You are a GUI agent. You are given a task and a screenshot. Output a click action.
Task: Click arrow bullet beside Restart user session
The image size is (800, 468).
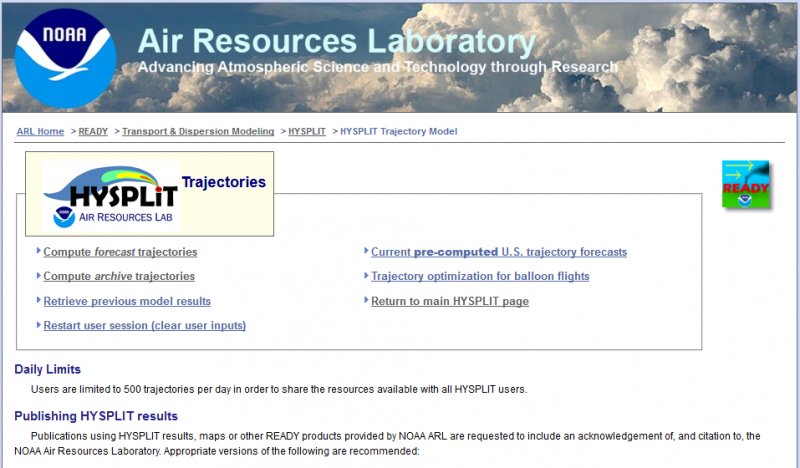tap(39, 325)
